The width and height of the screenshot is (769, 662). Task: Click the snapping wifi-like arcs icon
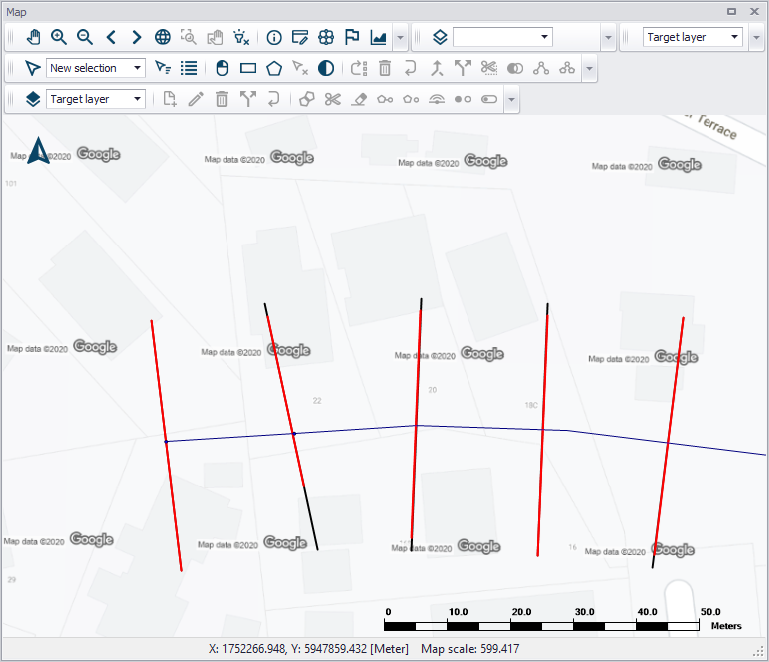pos(436,99)
